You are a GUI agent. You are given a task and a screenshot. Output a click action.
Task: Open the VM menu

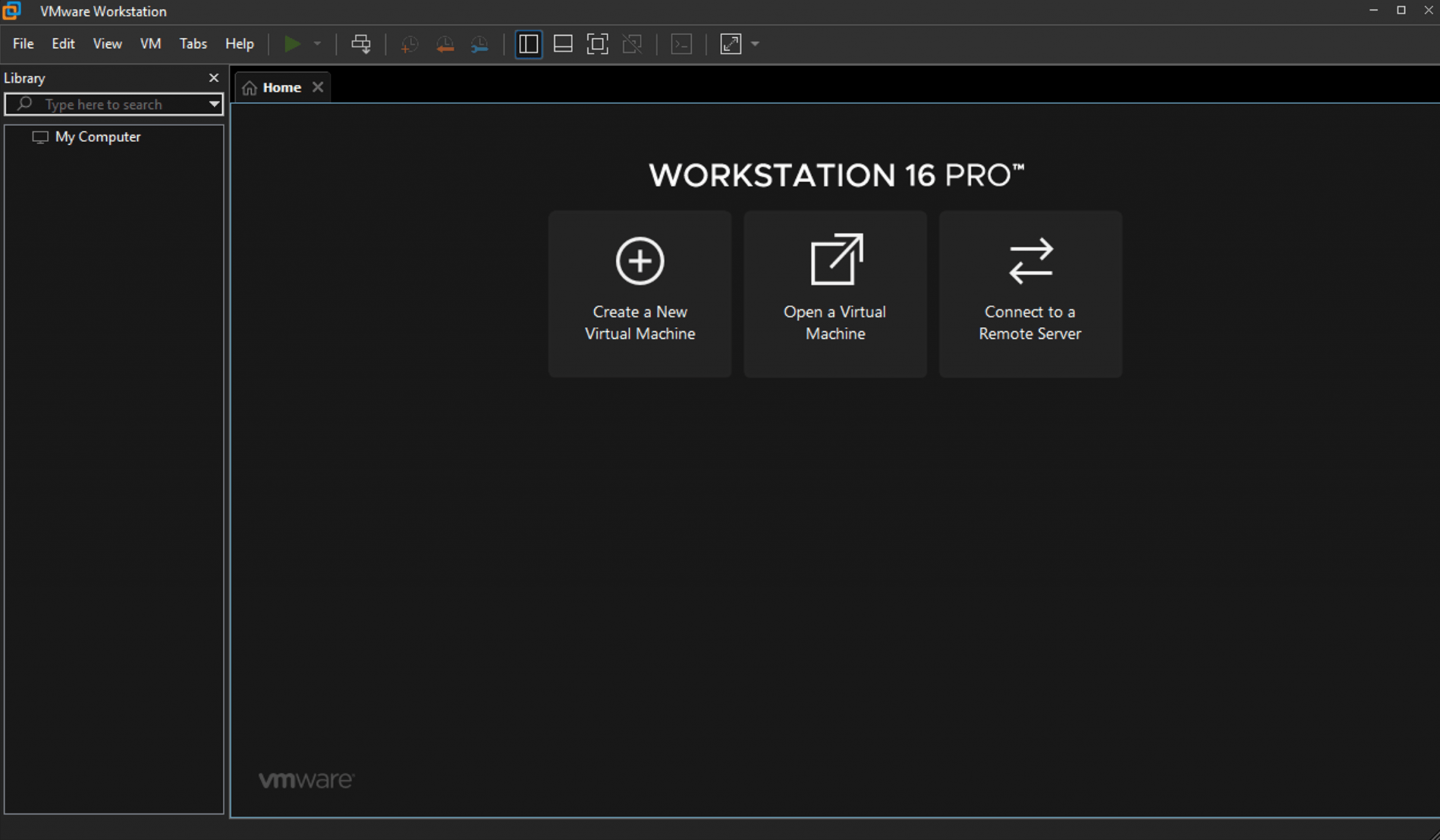(x=150, y=43)
